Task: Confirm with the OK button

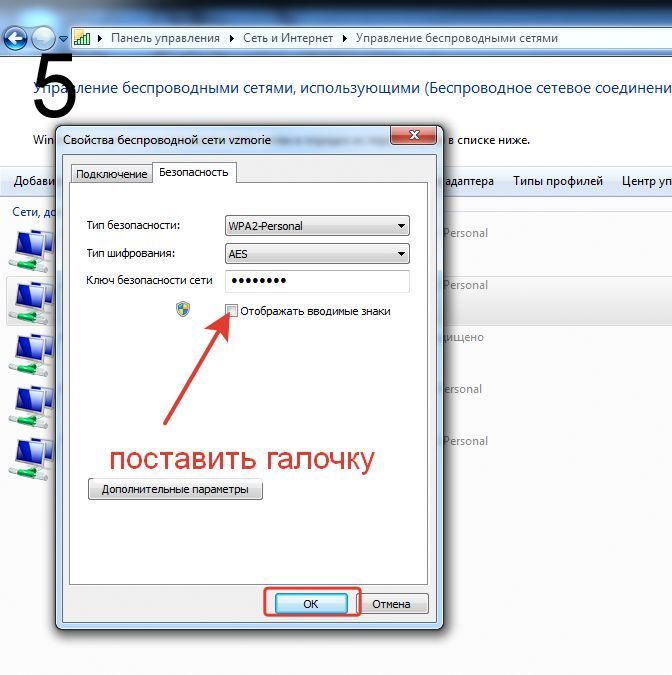Action: (311, 604)
